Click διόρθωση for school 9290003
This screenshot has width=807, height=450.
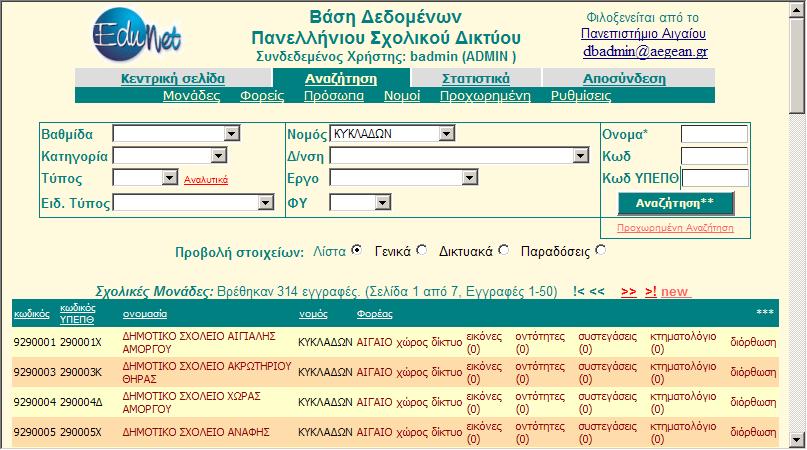753,372
